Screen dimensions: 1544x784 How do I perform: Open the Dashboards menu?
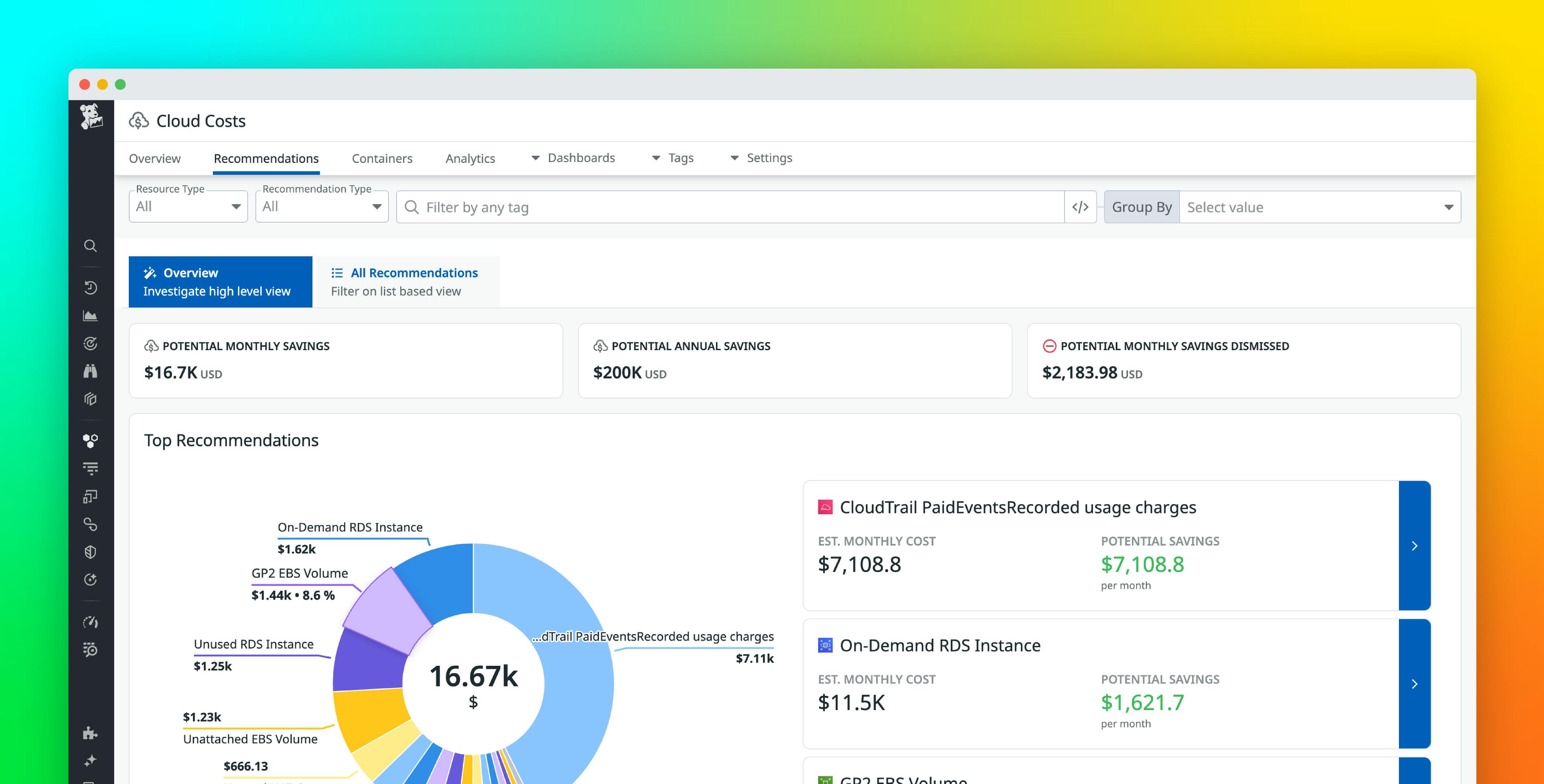[581, 158]
